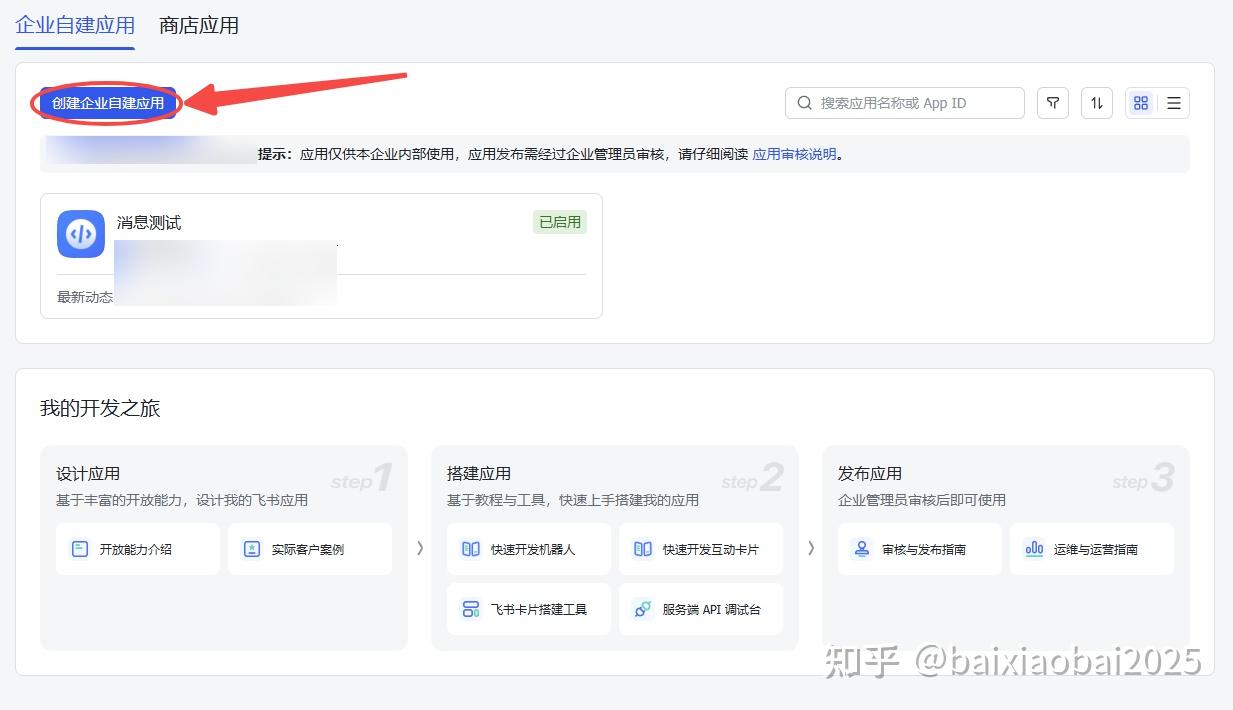Switch to list view layout

click(1174, 103)
